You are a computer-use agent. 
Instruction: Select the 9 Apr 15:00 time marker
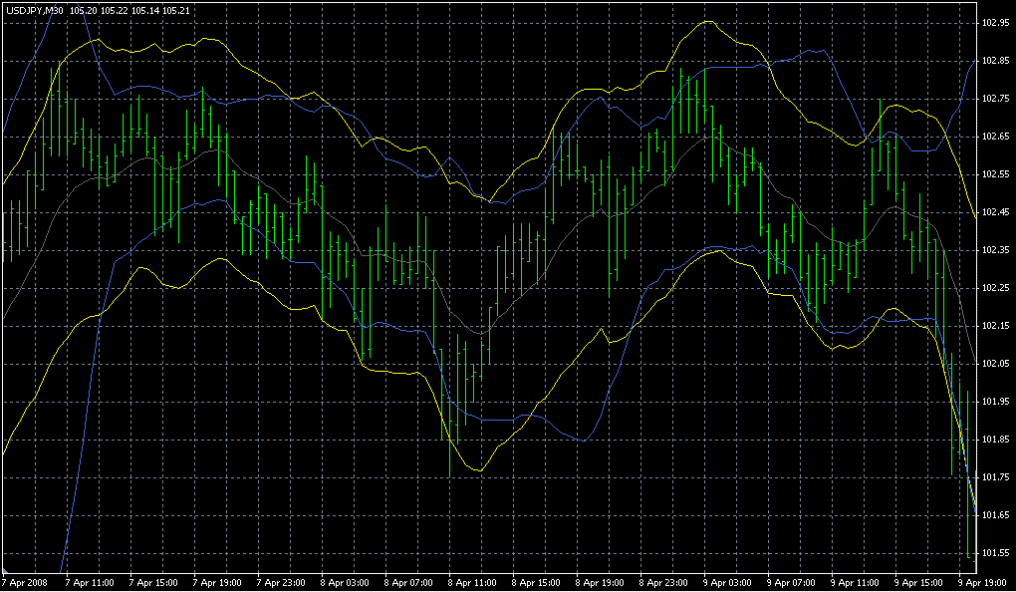[919, 582]
